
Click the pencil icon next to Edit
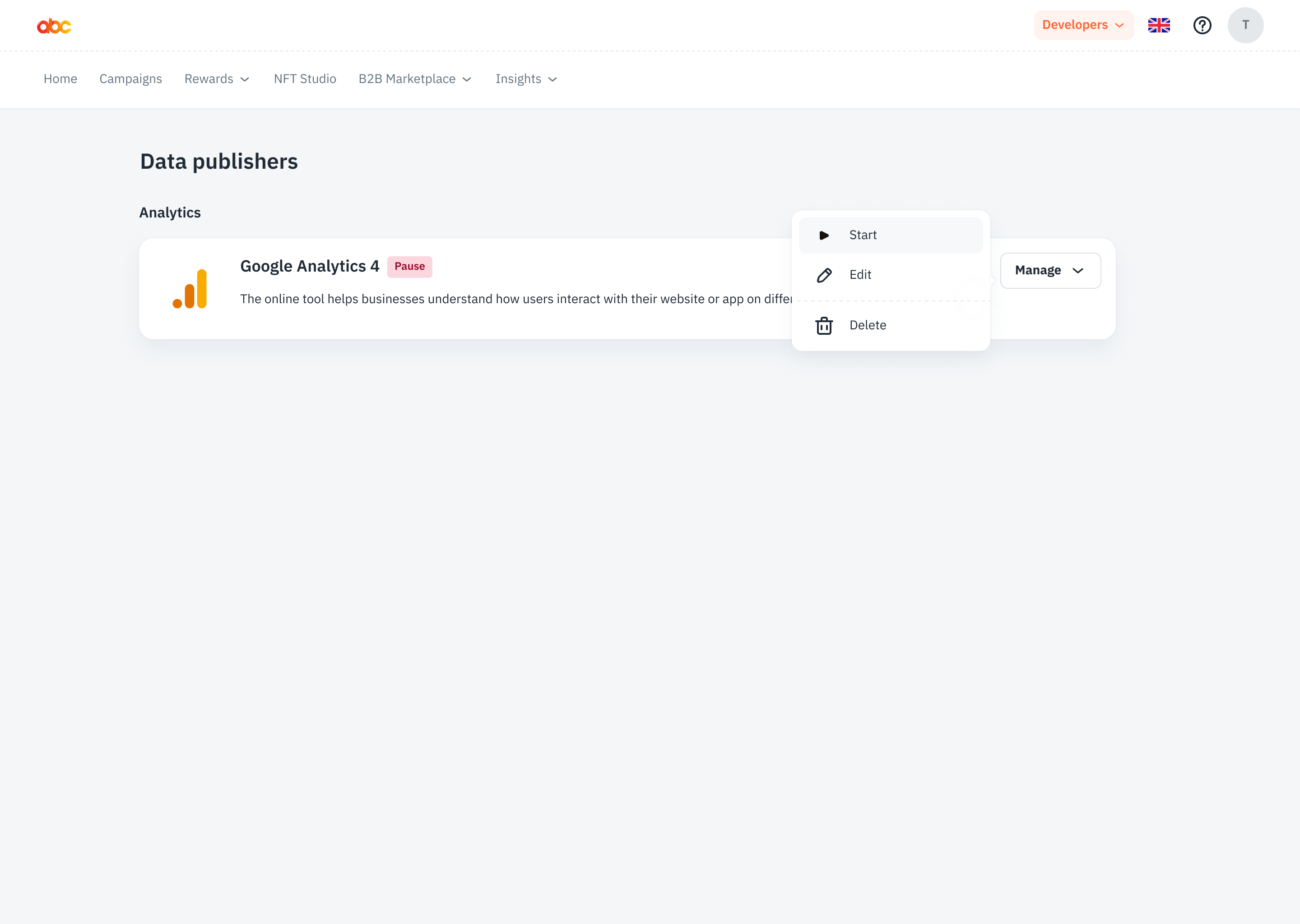pyautogui.click(x=824, y=275)
